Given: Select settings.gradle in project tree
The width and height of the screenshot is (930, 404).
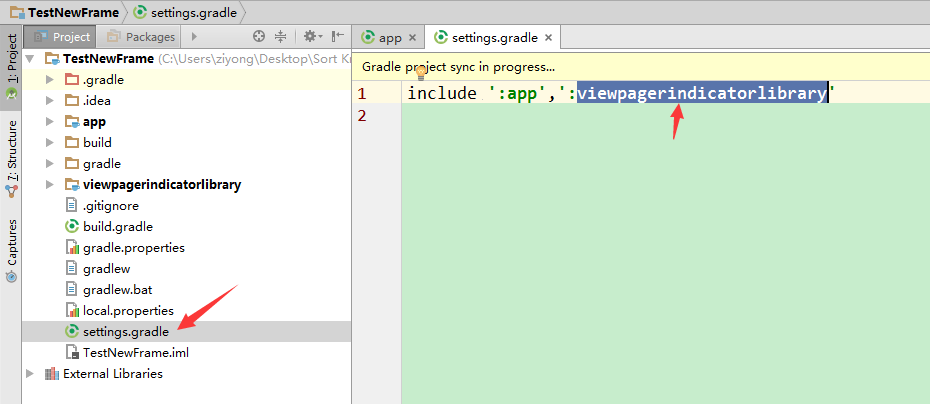Looking at the screenshot, I should [x=187, y=332].
